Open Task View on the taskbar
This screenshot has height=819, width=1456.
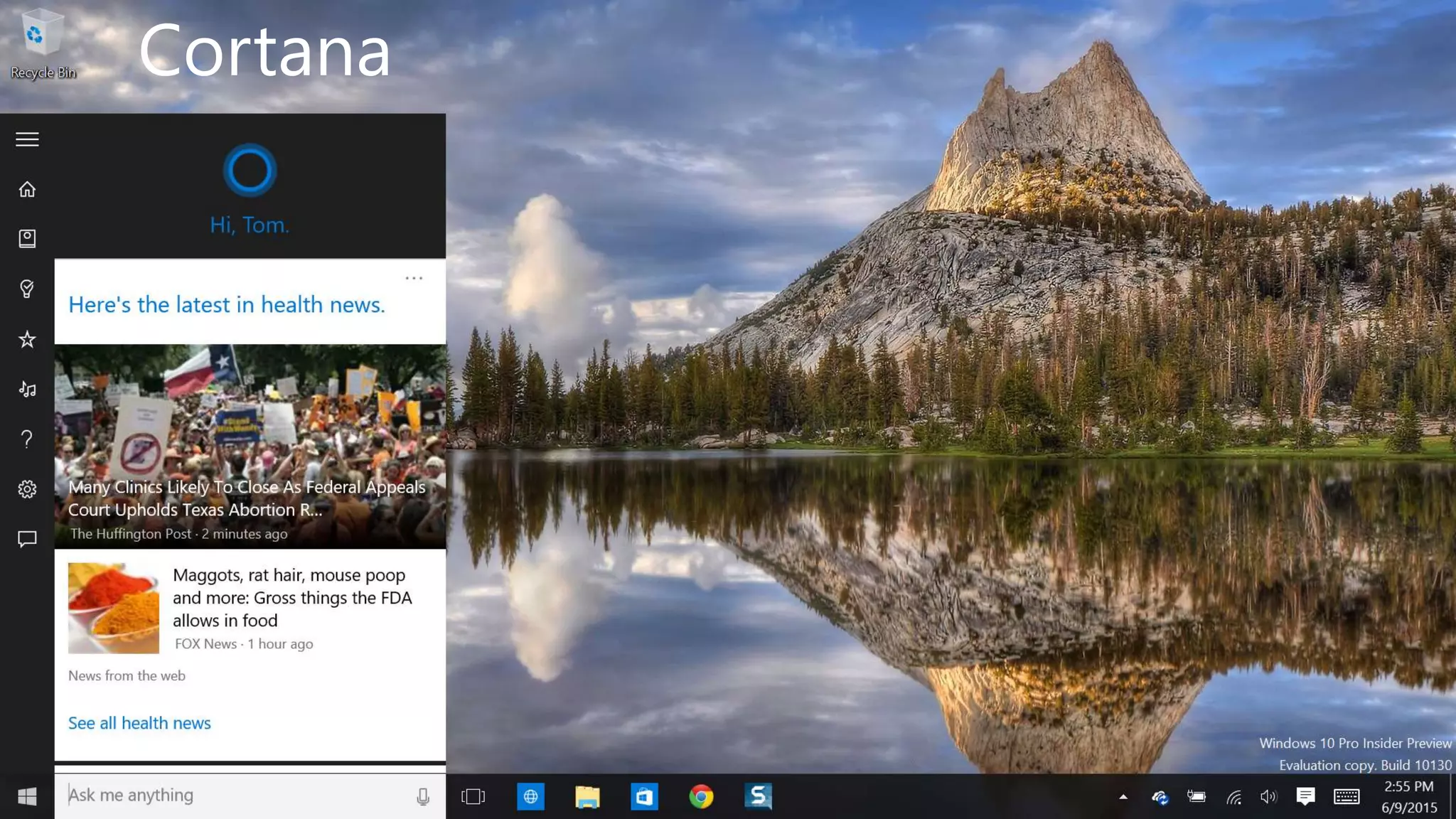pyautogui.click(x=473, y=796)
